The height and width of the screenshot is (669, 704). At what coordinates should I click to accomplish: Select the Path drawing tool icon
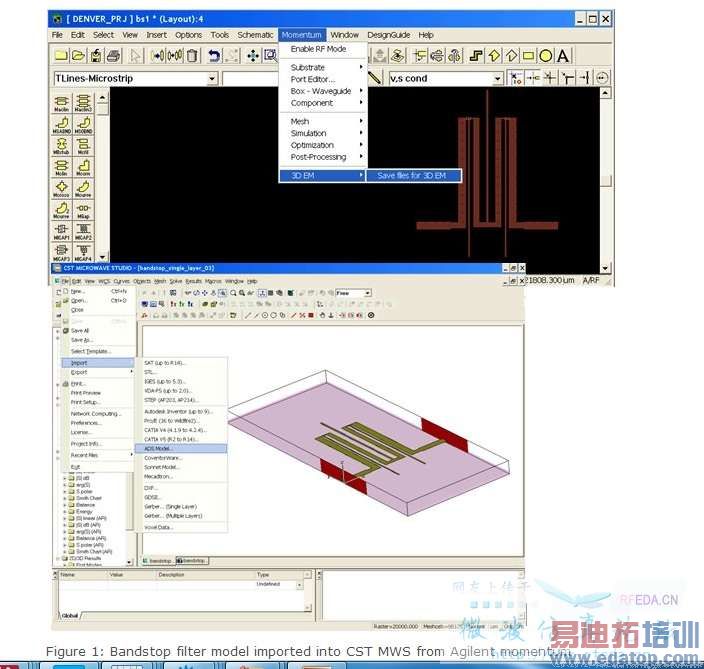click(476, 56)
